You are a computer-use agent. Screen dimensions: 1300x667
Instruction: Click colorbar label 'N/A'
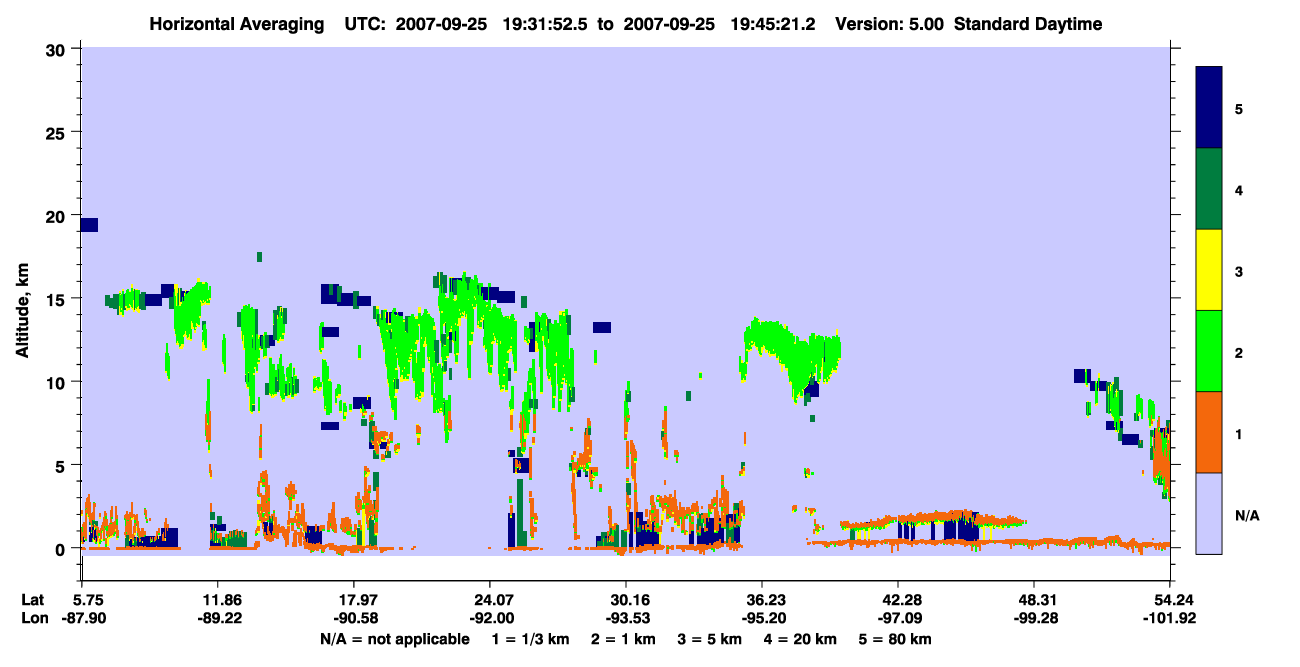coord(1247,515)
